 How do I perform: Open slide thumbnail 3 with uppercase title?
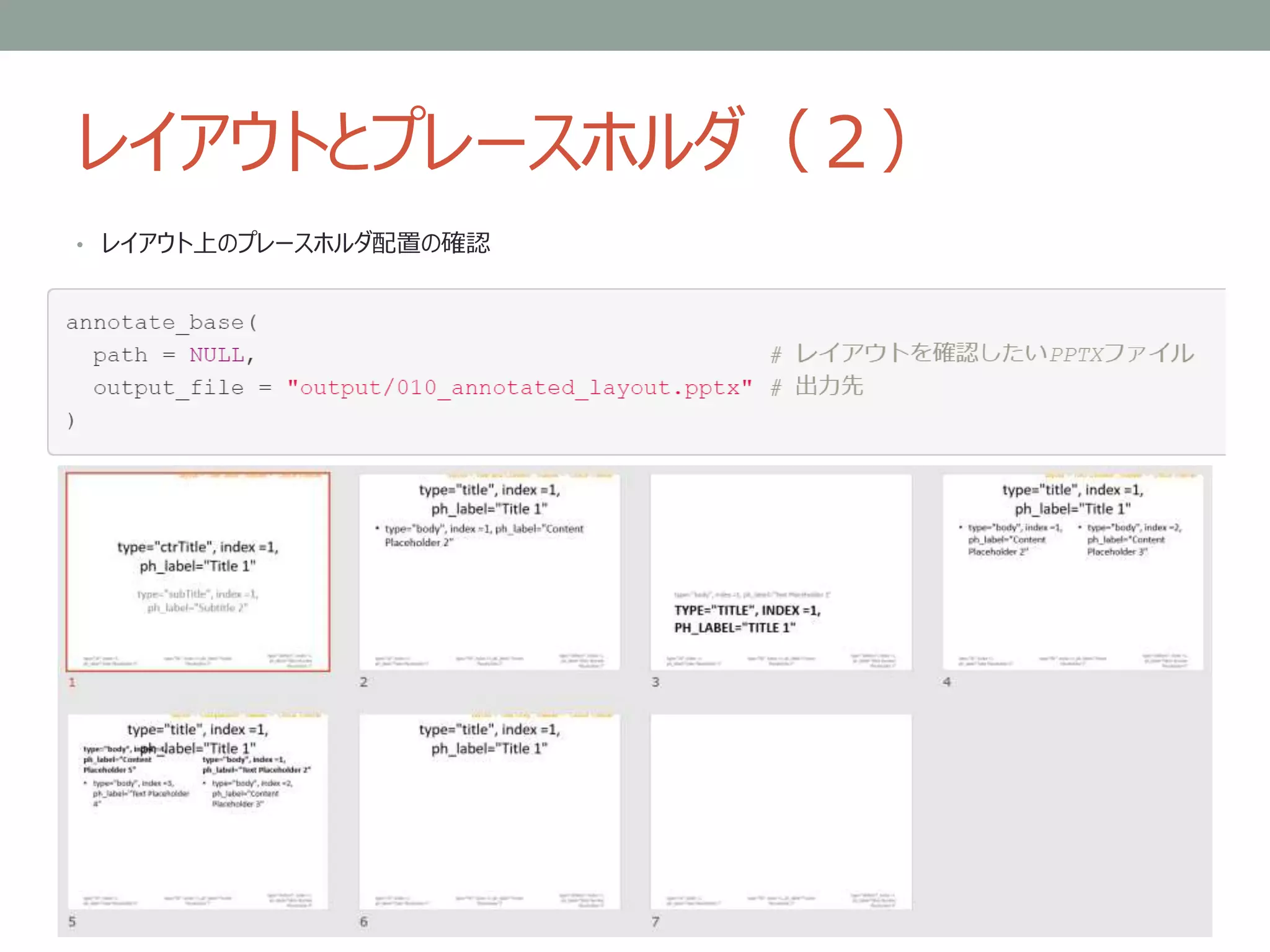point(780,571)
